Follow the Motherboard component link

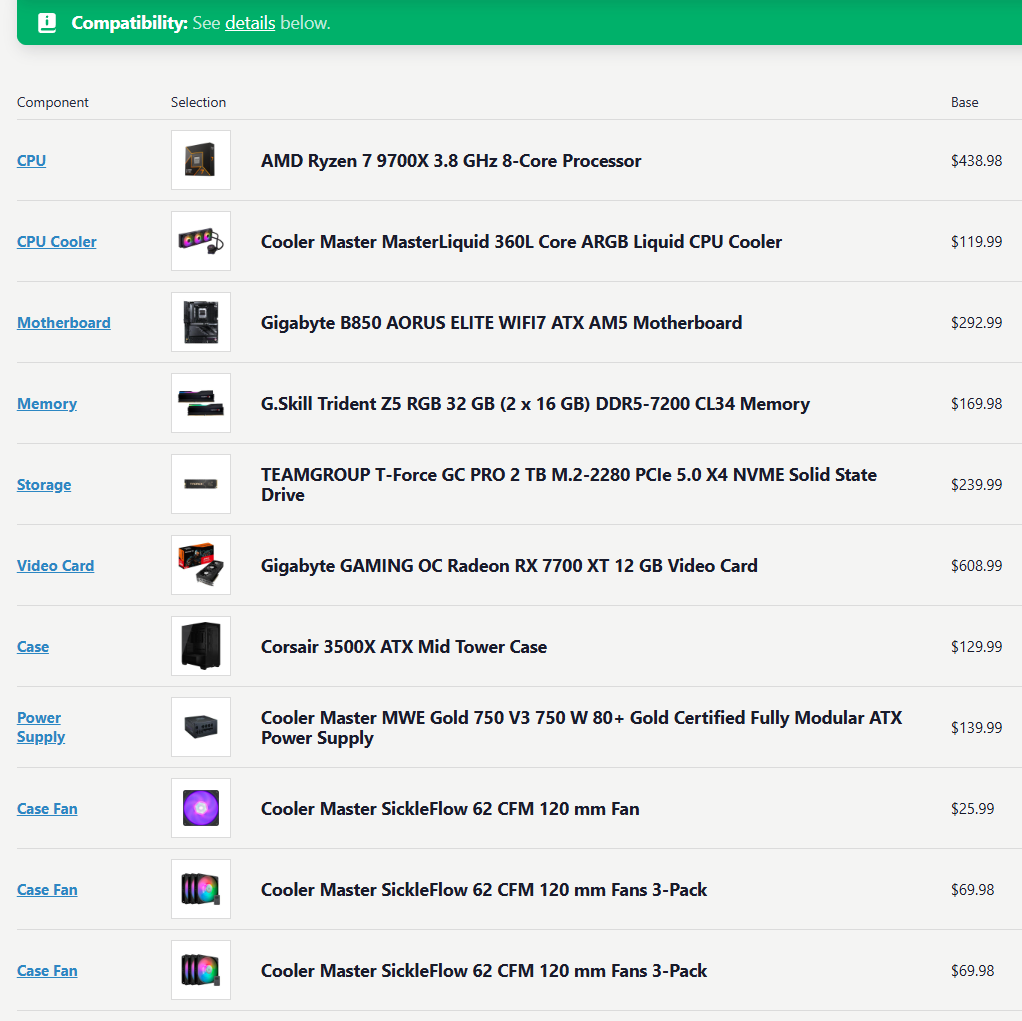[x=64, y=323]
